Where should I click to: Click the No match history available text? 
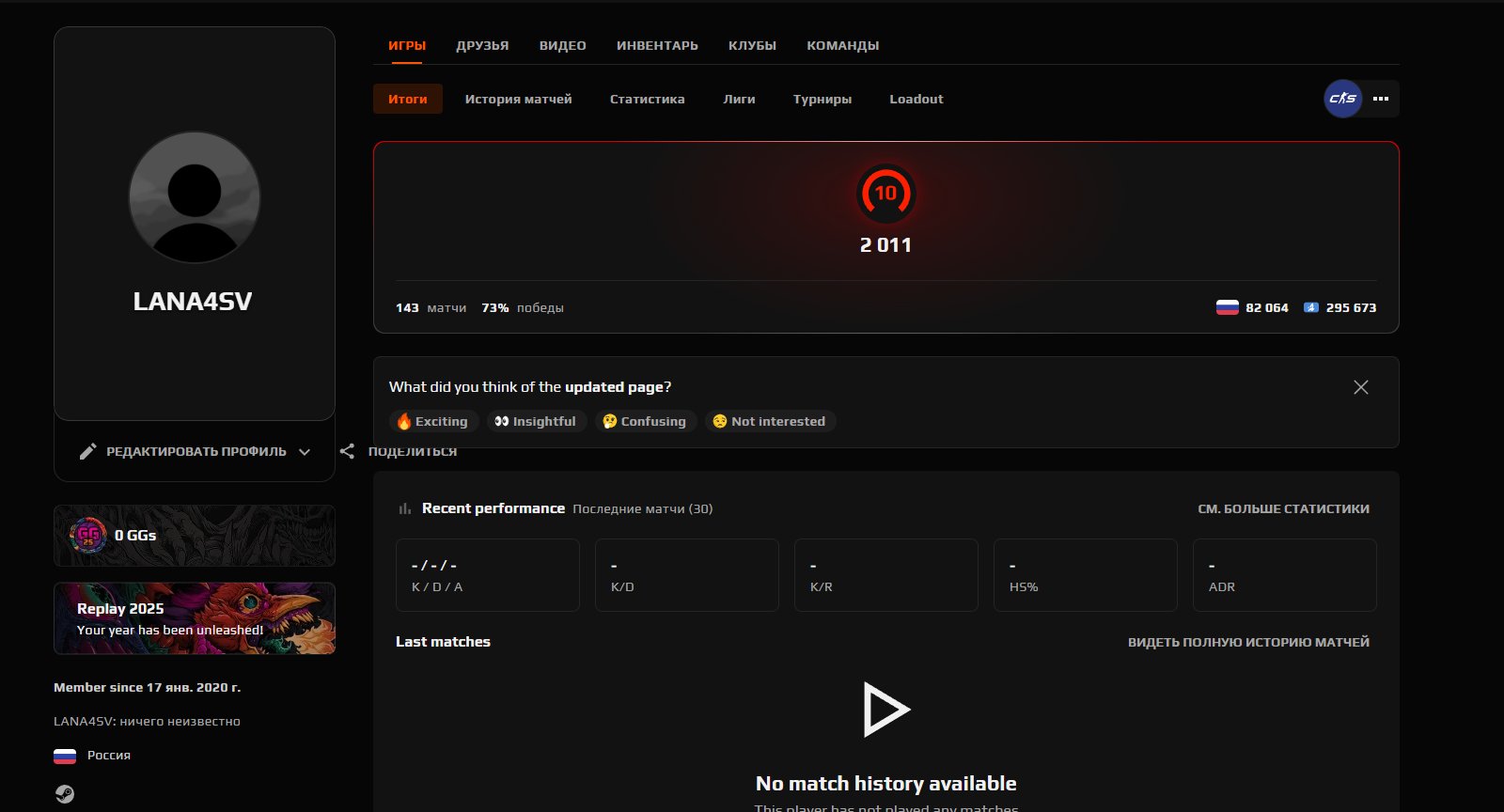[886, 783]
